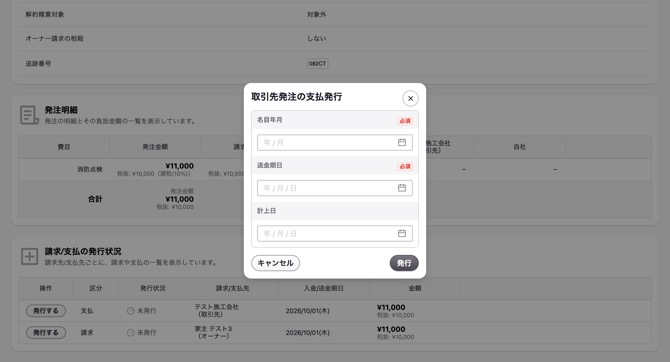
Task: Click the 費目 column header
Action: (64, 147)
